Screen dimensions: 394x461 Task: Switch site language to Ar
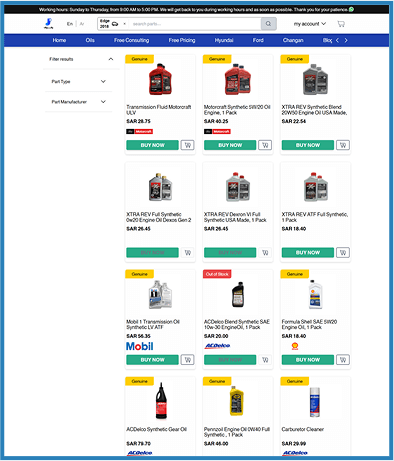pyautogui.click(x=82, y=24)
